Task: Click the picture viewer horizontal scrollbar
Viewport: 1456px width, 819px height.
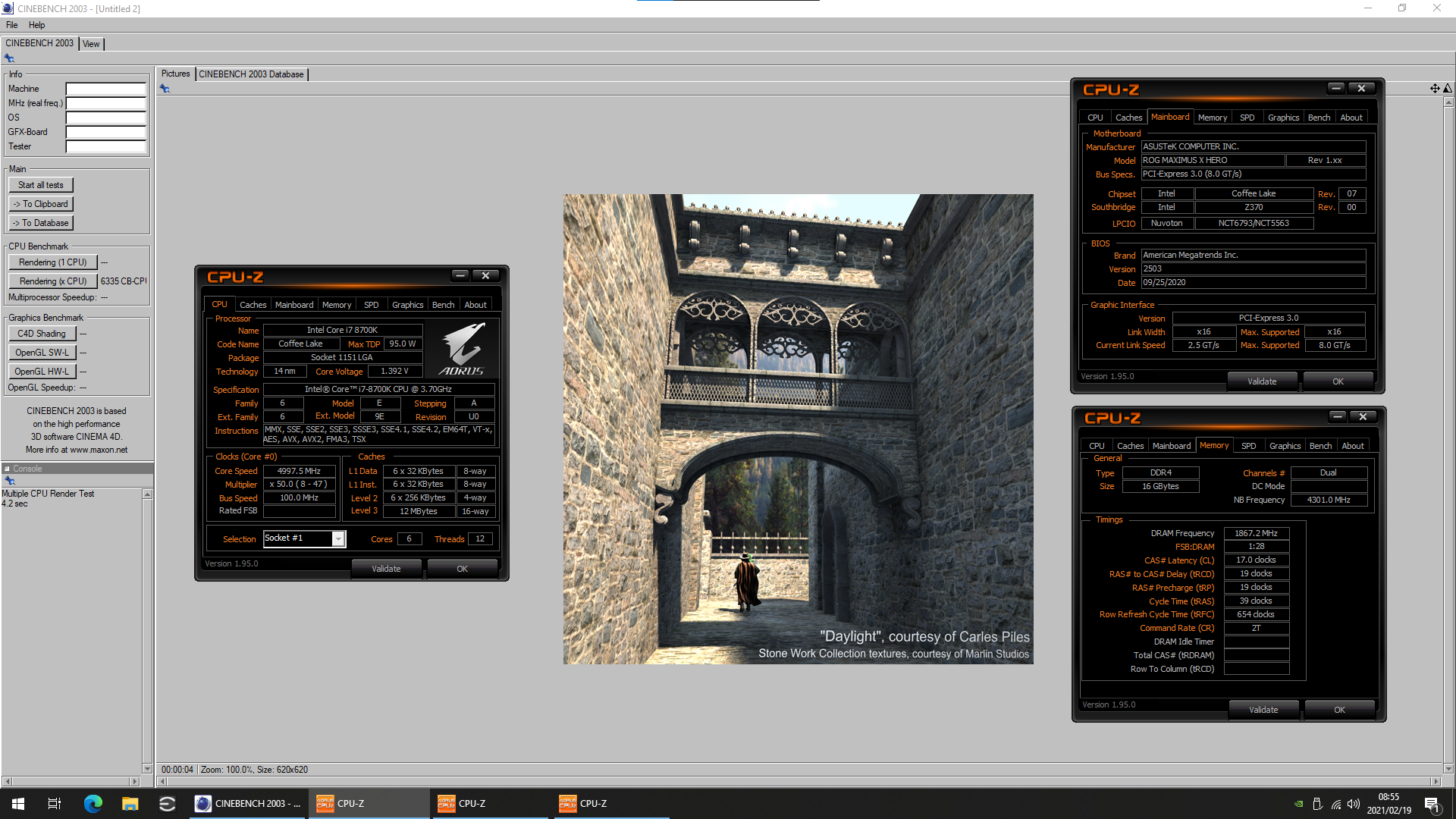Action: pos(799,781)
